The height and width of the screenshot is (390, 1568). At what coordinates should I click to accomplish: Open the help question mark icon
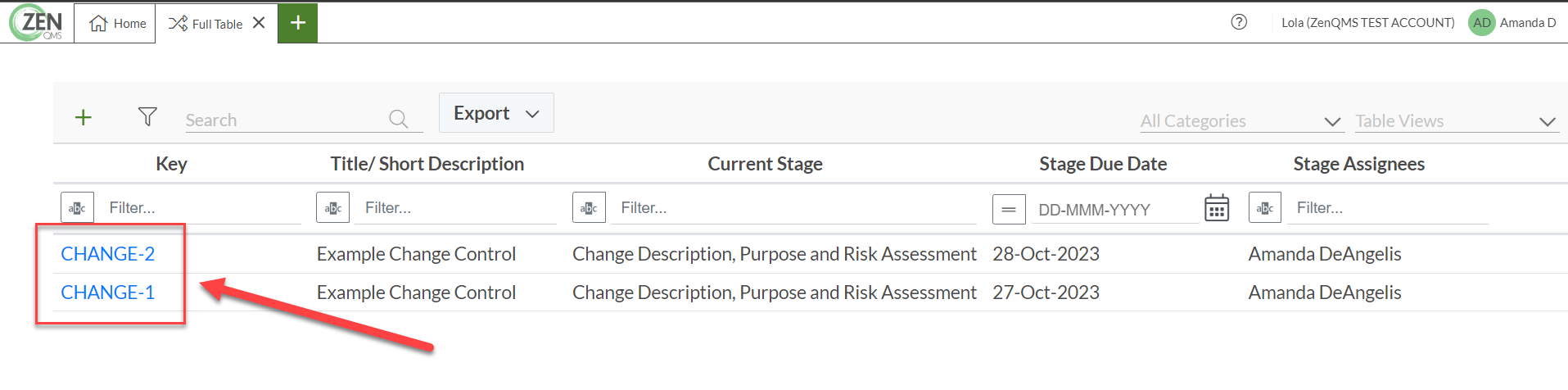coord(1239,22)
